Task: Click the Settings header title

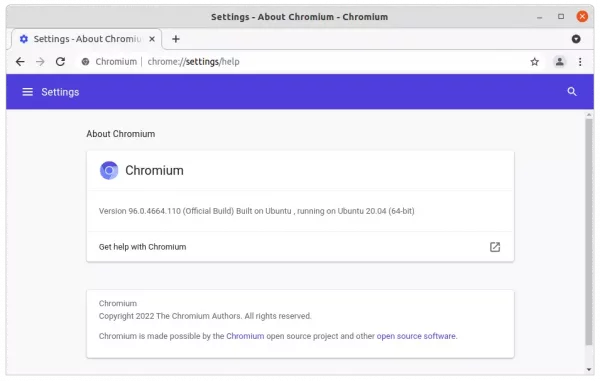Action: coord(60,92)
